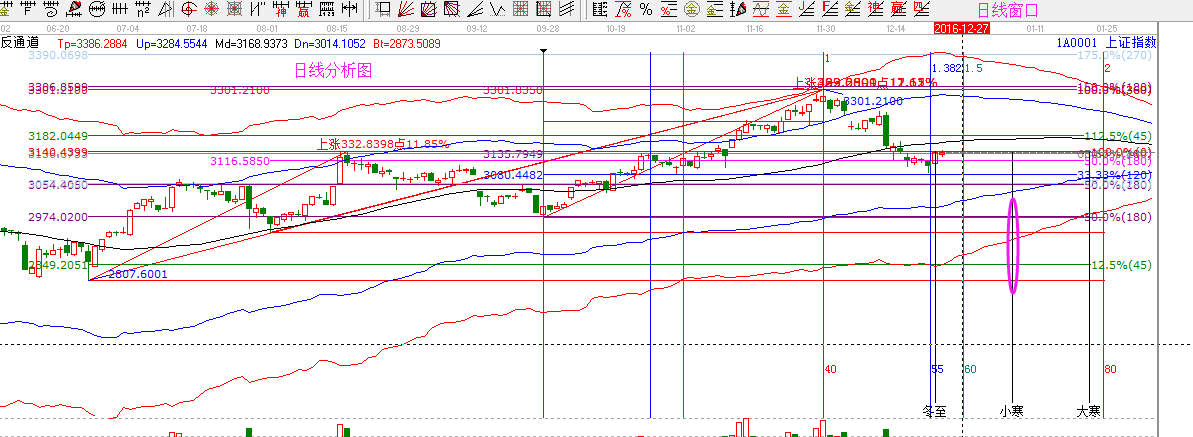This screenshot has height=437, width=1193.
Task: Select the 四 angle lines tool
Action: coord(921,9)
